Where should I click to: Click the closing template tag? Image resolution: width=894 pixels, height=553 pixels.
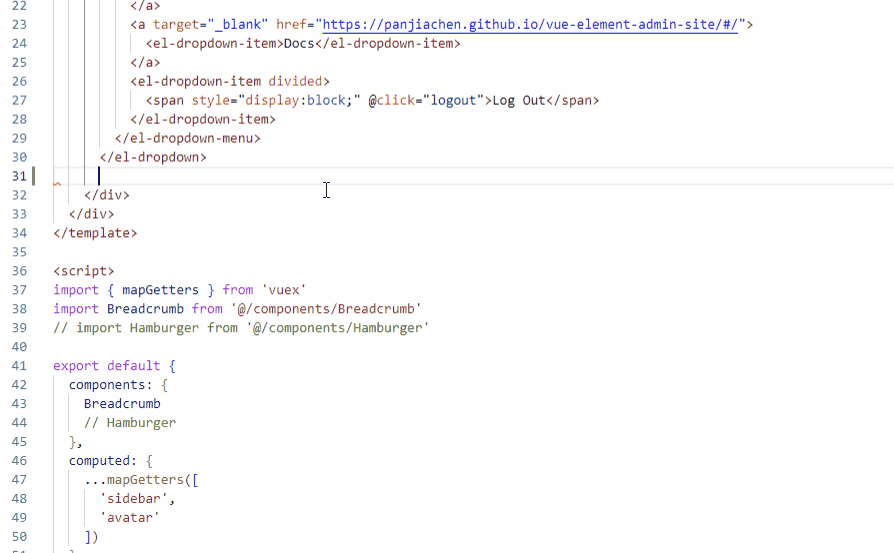click(x=95, y=233)
